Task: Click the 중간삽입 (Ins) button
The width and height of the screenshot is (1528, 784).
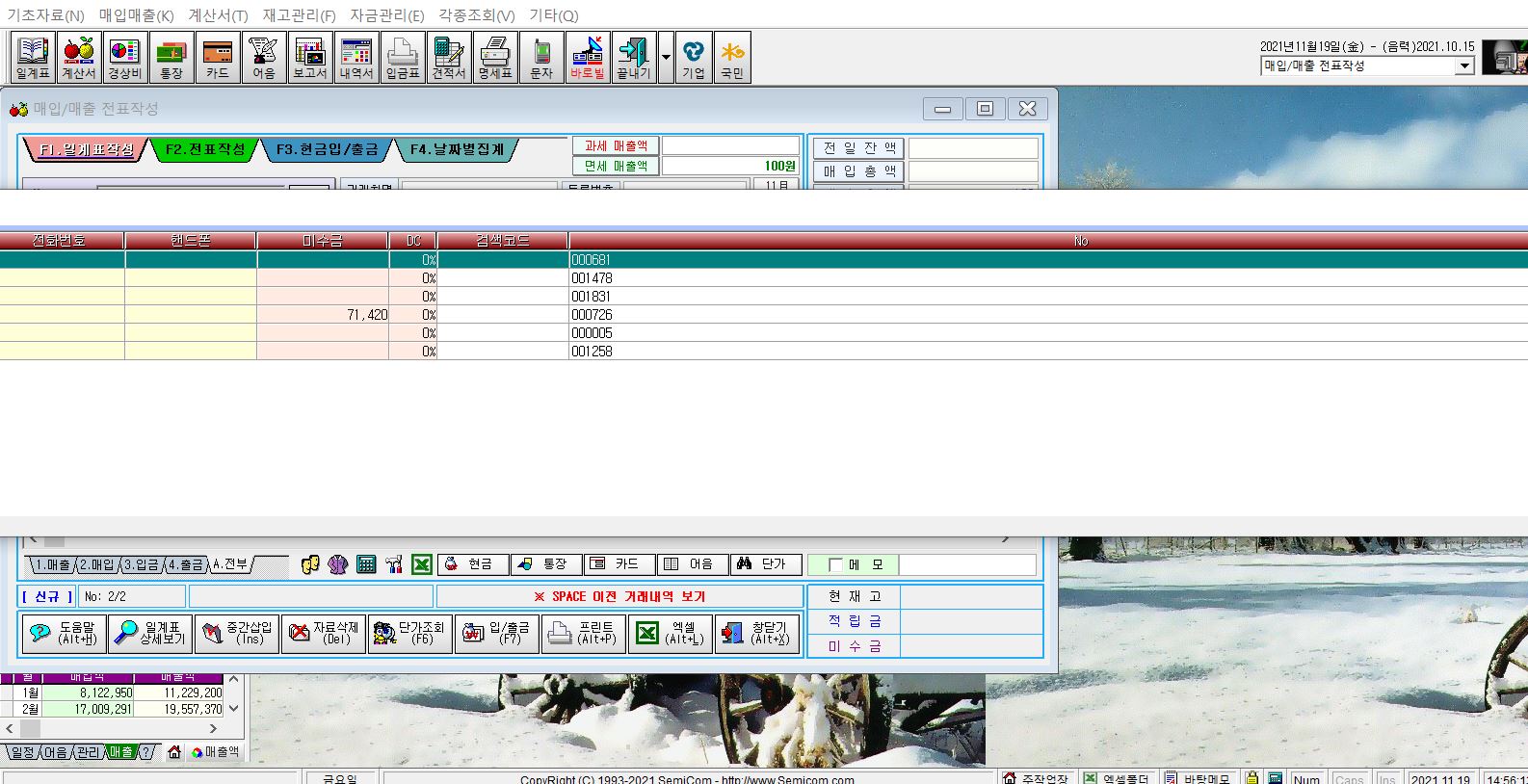Action: tap(237, 633)
